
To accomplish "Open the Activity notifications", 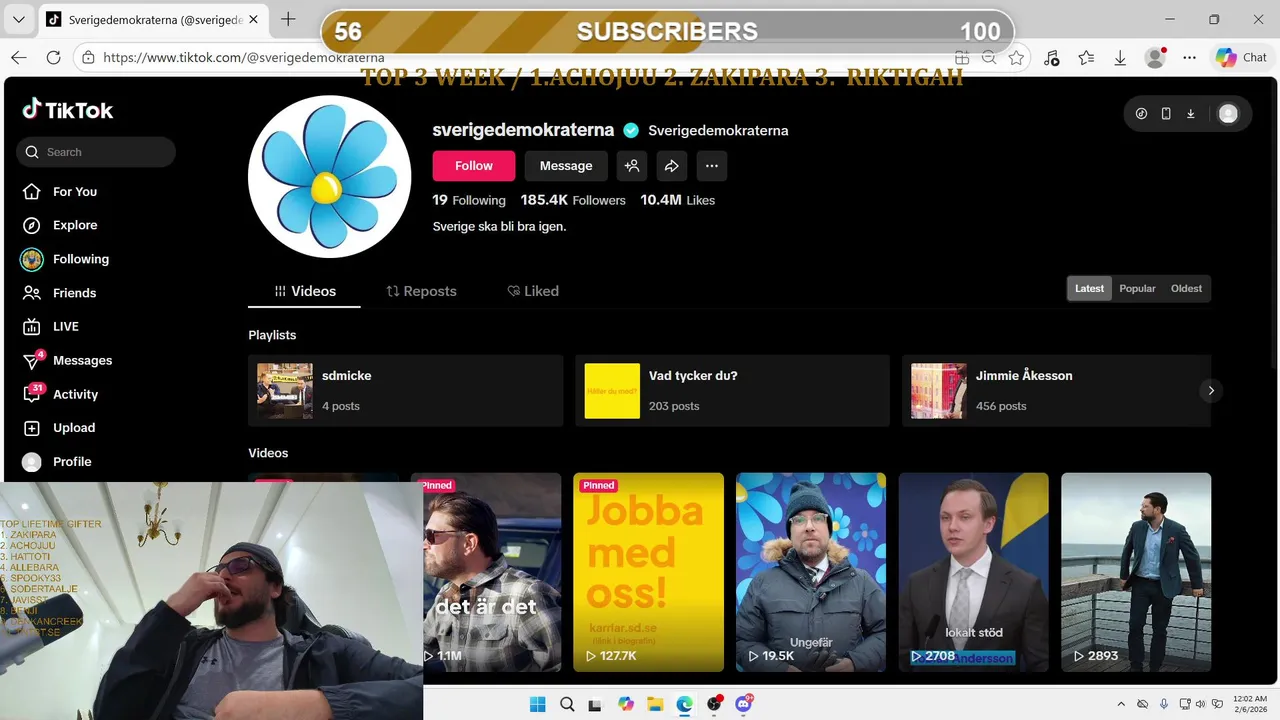I will click(x=61, y=394).
